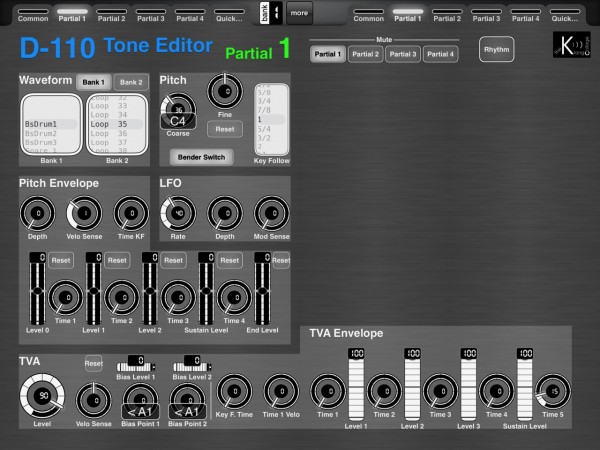Toggle the Bender Switch
600x450 pixels.
(x=201, y=157)
